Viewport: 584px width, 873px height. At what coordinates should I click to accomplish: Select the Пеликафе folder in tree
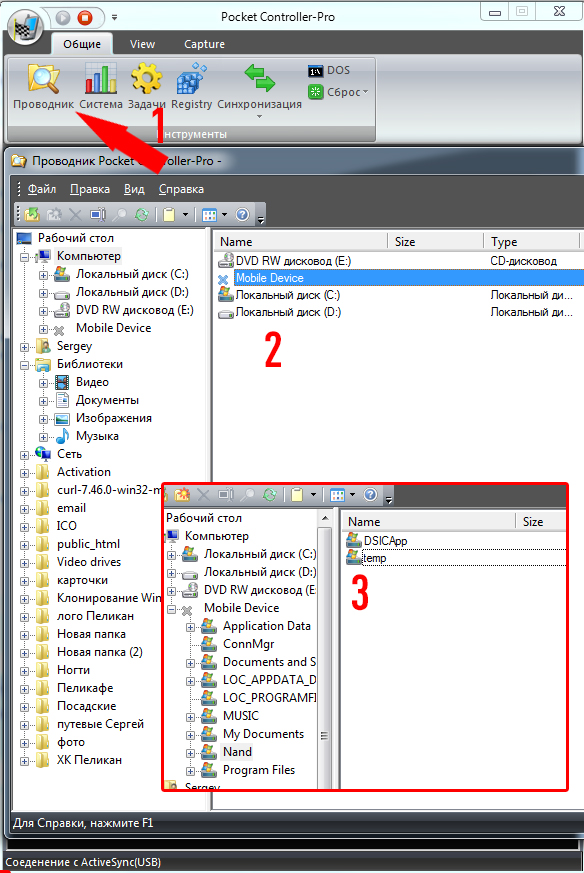[x=85, y=688]
